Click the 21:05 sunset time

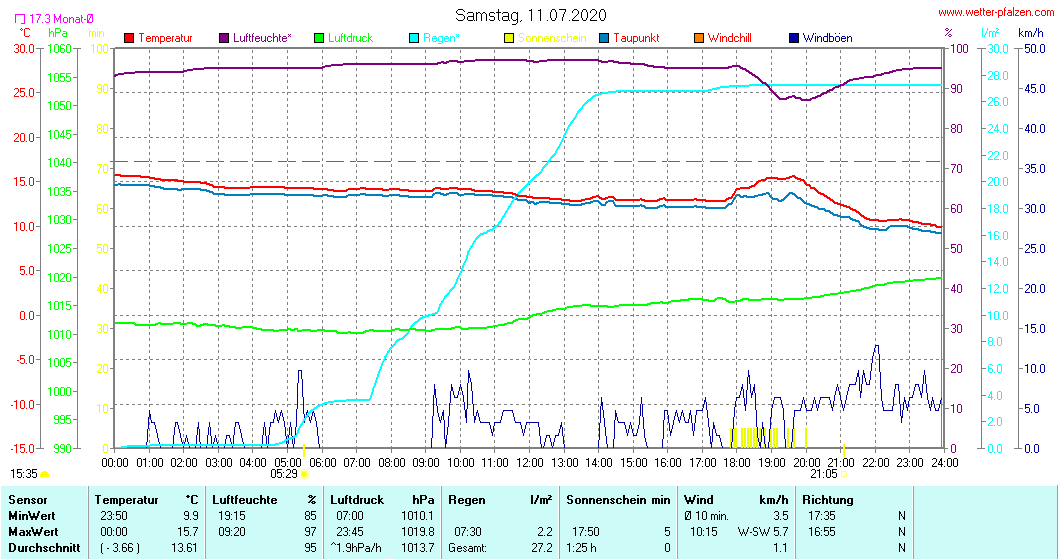click(824, 474)
